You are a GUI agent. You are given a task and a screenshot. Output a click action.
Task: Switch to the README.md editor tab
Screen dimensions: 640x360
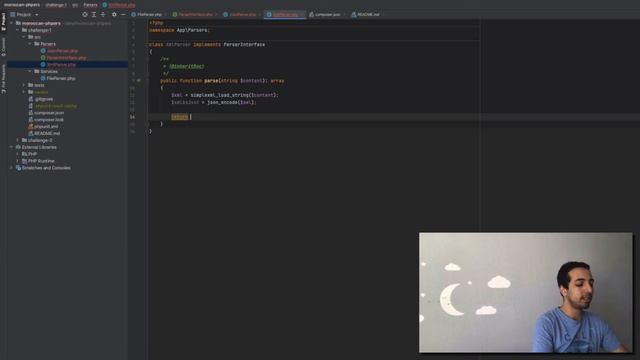366,14
